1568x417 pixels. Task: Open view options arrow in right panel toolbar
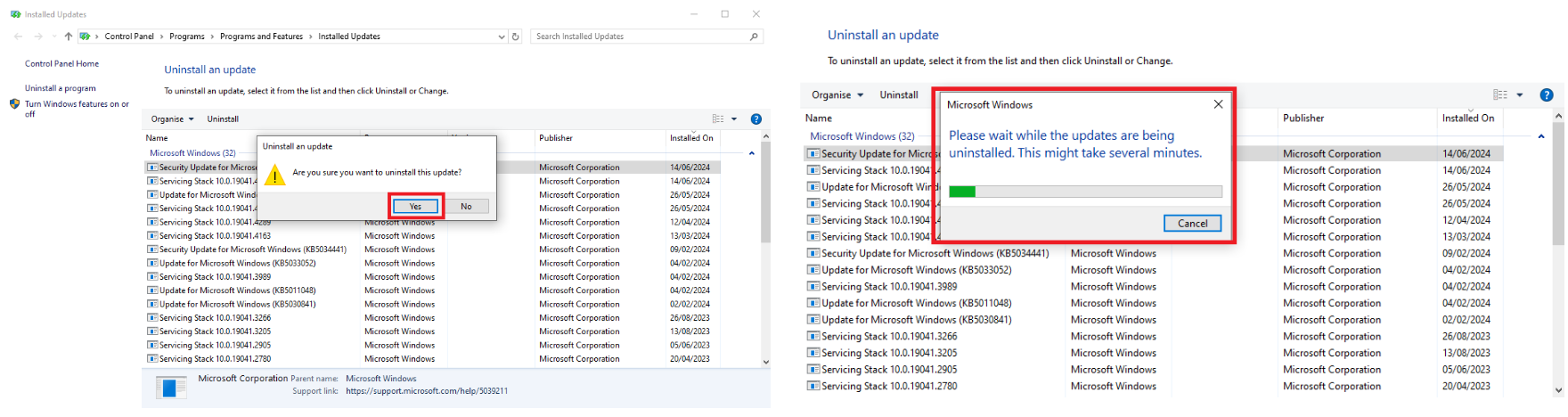(1520, 94)
